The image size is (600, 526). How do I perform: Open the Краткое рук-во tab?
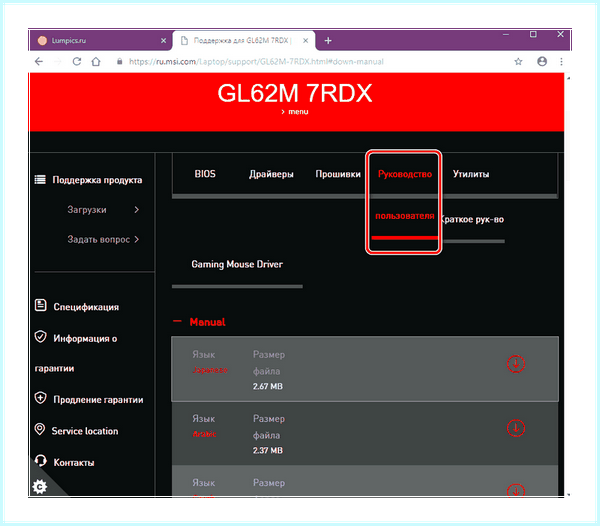click(x=473, y=220)
